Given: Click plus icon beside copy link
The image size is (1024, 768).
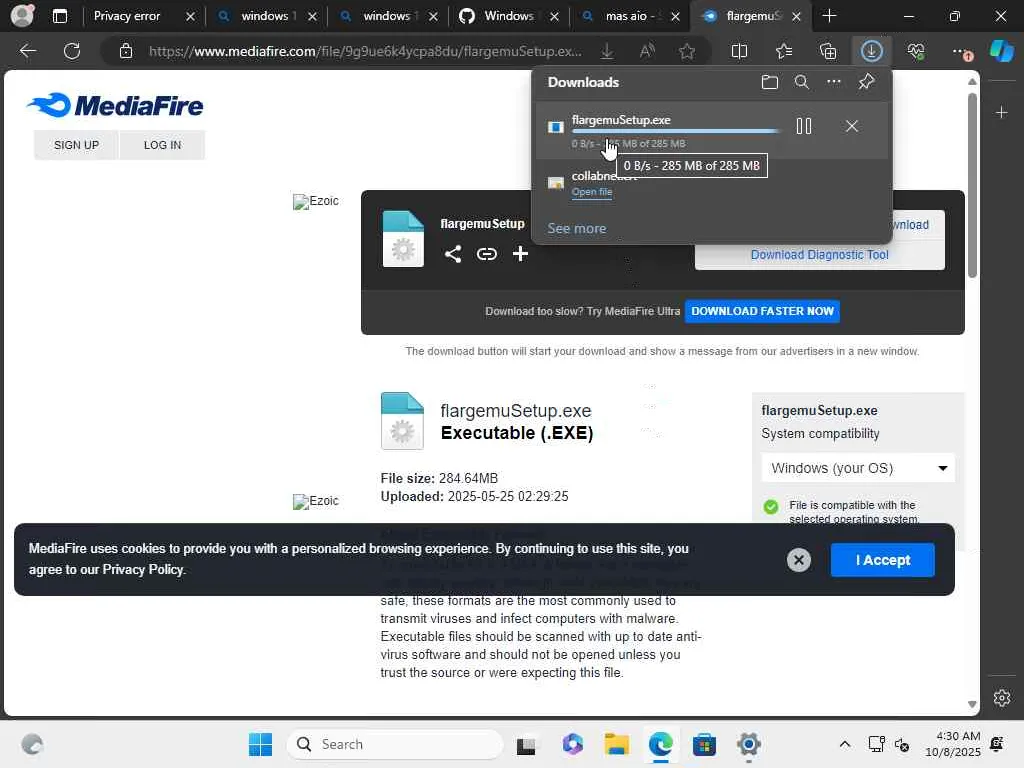Looking at the screenshot, I should click(520, 253).
